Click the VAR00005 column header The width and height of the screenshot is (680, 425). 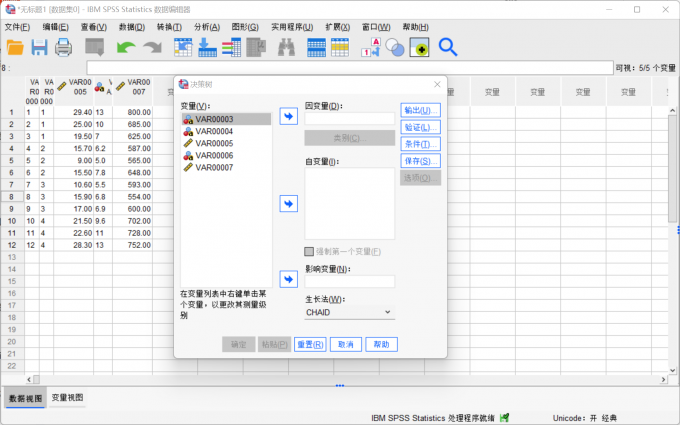(x=74, y=91)
